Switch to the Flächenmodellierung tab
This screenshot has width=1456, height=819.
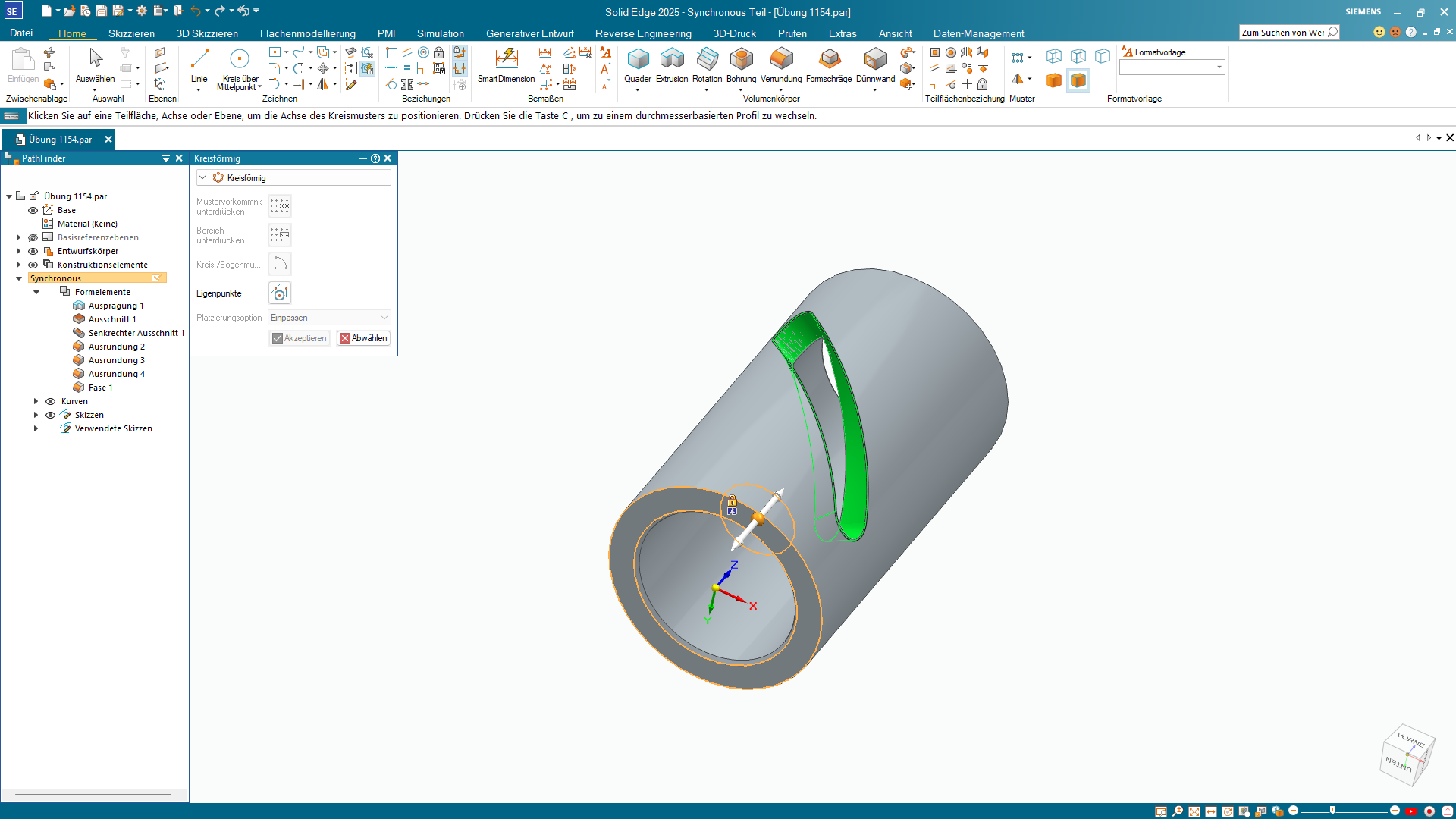pyautogui.click(x=307, y=33)
